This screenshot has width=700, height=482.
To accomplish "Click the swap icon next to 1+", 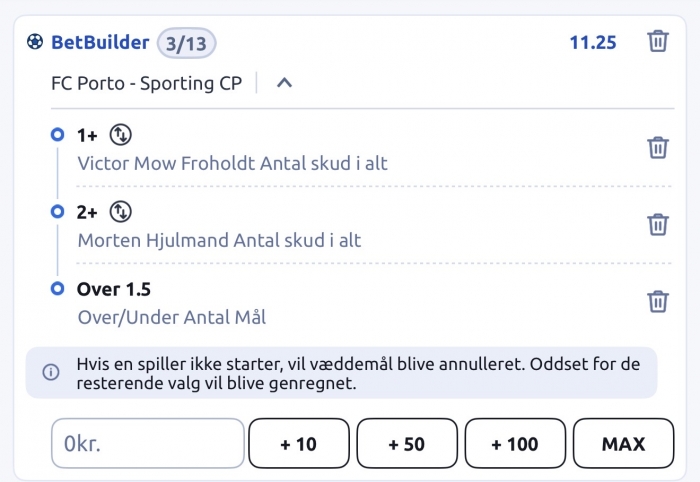I will pos(120,135).
